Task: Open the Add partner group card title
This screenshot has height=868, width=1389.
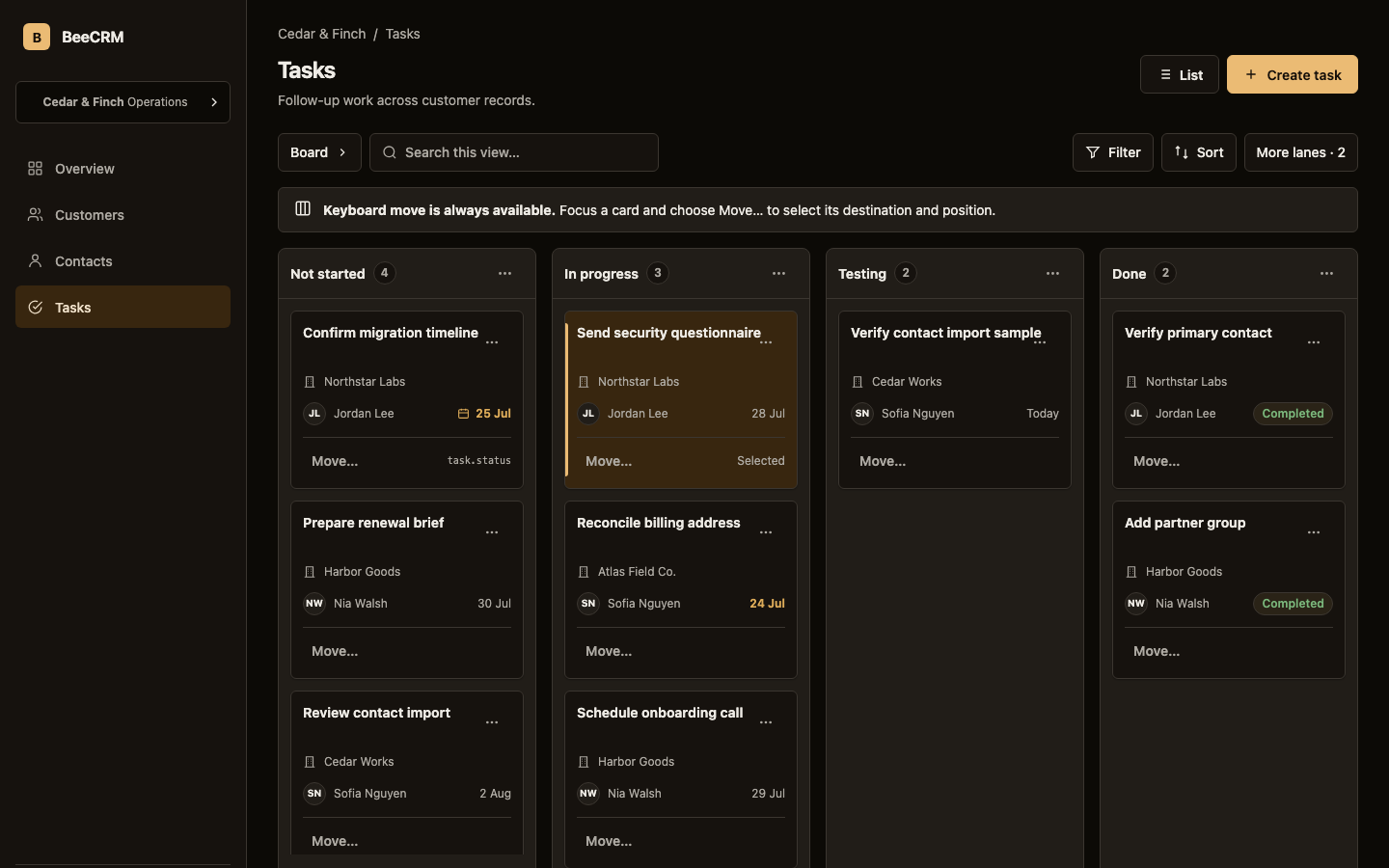Action: click(1185, 523)
